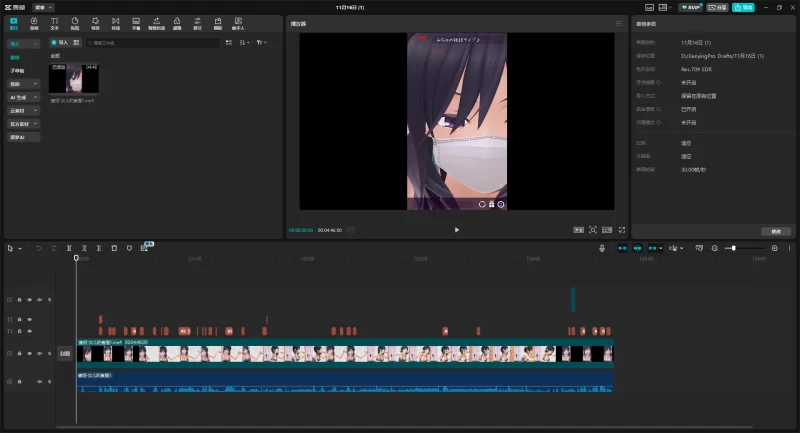Click the delete clip trash icon
Screen dimensions: 800x433
pyautogui.click(x=114, y=247)
